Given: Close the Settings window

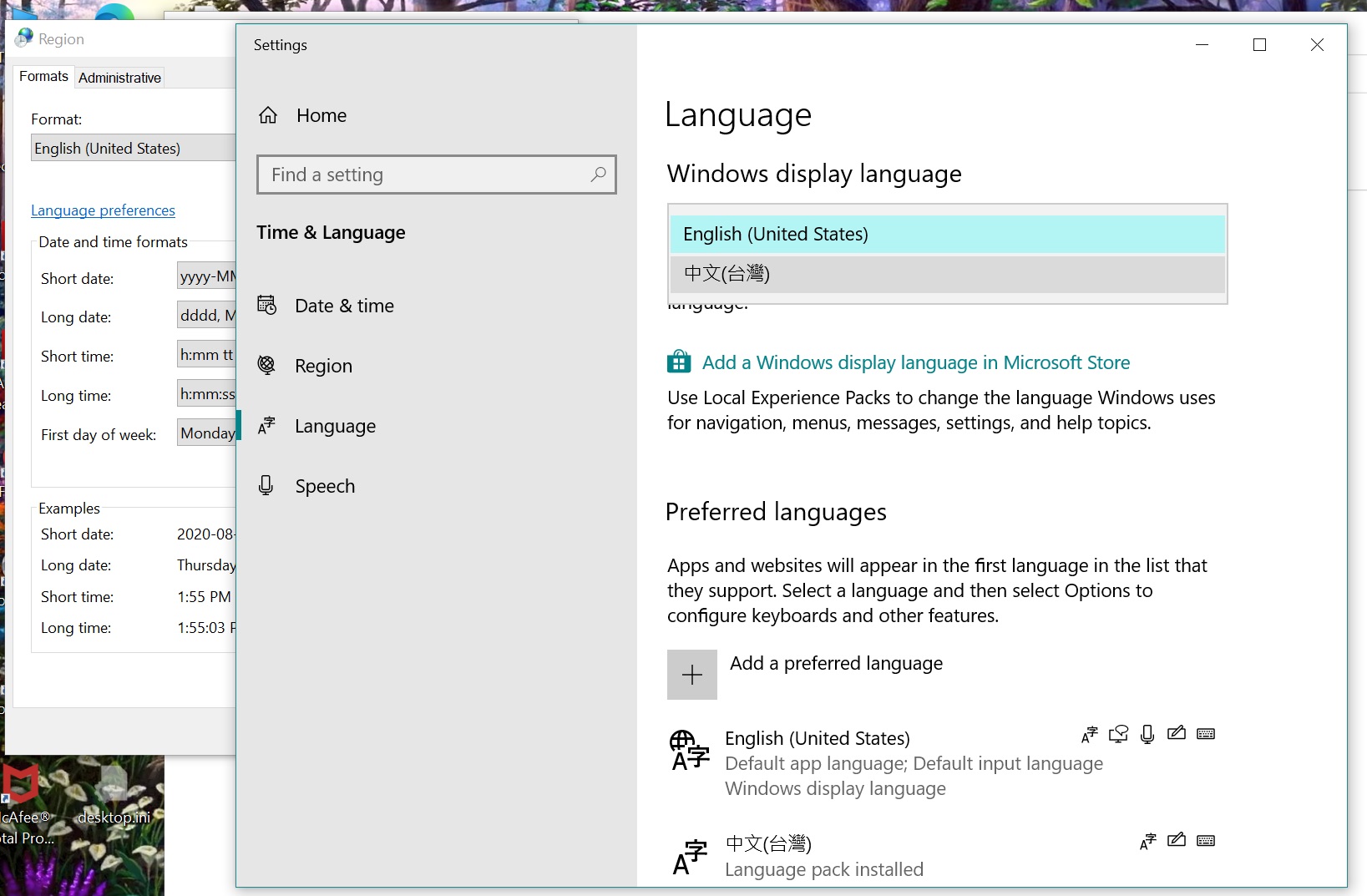Looking at the screenshot, I should tap(1317, 45).
